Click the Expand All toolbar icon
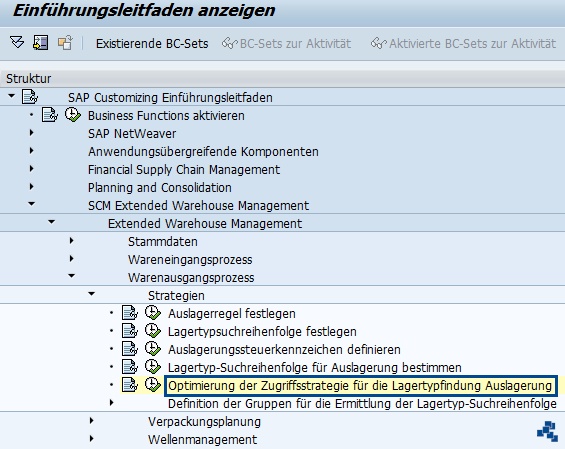This screenshot has width=565, height=449. [17, 43]
